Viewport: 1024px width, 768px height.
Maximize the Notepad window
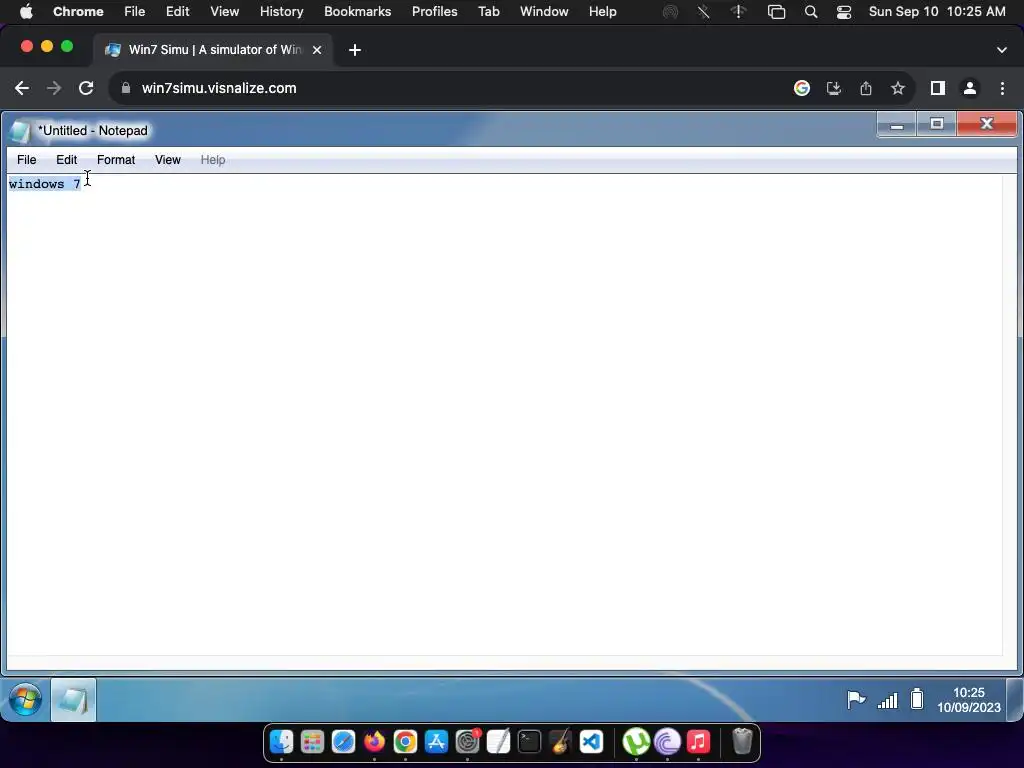point(936,124)
